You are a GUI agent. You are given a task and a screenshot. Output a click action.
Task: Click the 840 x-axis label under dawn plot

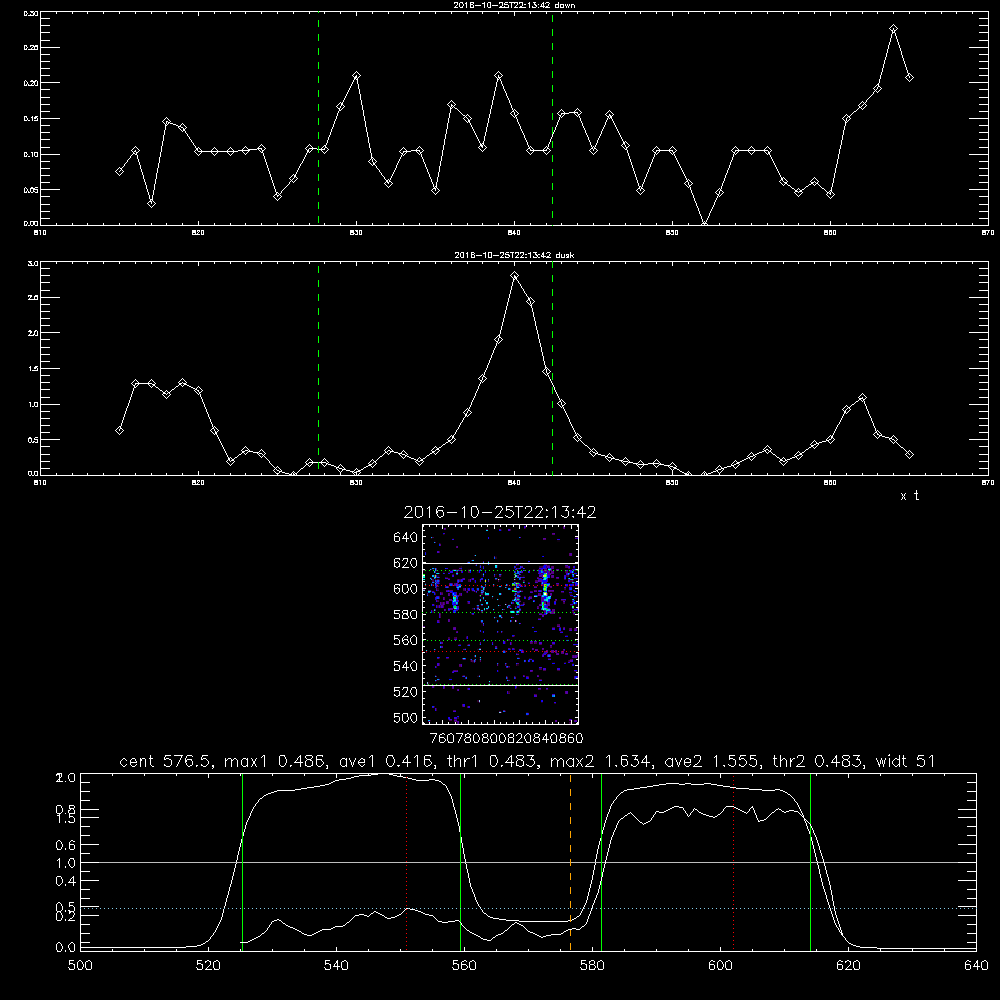point(514,233)
